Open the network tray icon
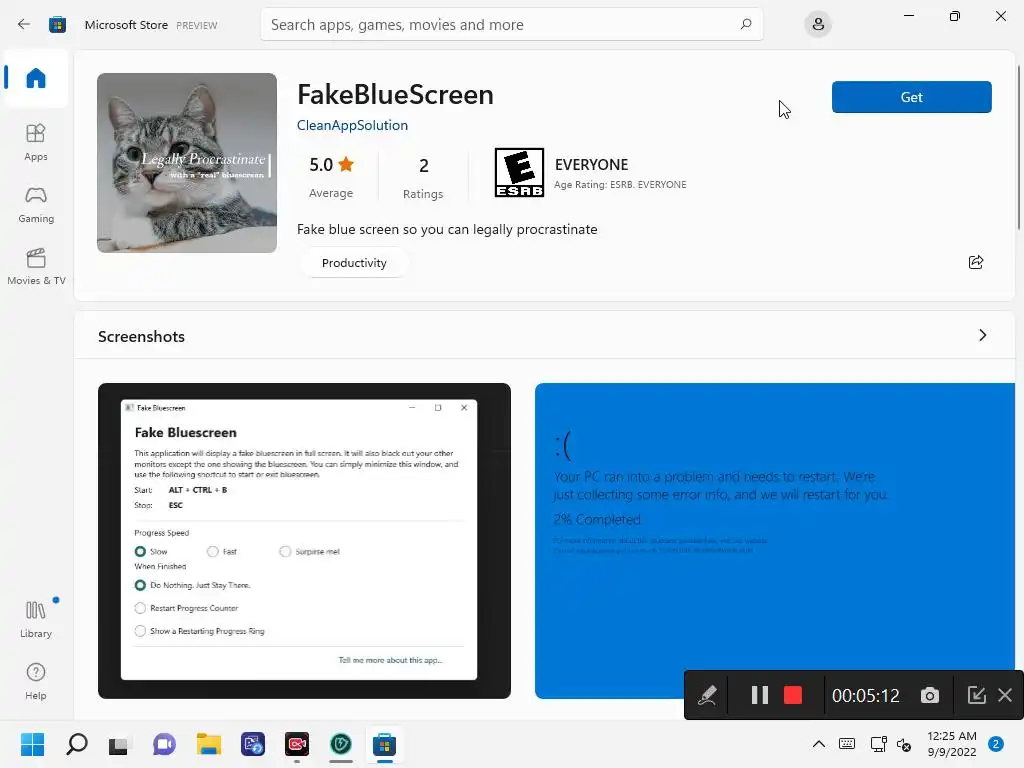The height and width of the screenshot is (768, 1024). [x=879, y=744]
